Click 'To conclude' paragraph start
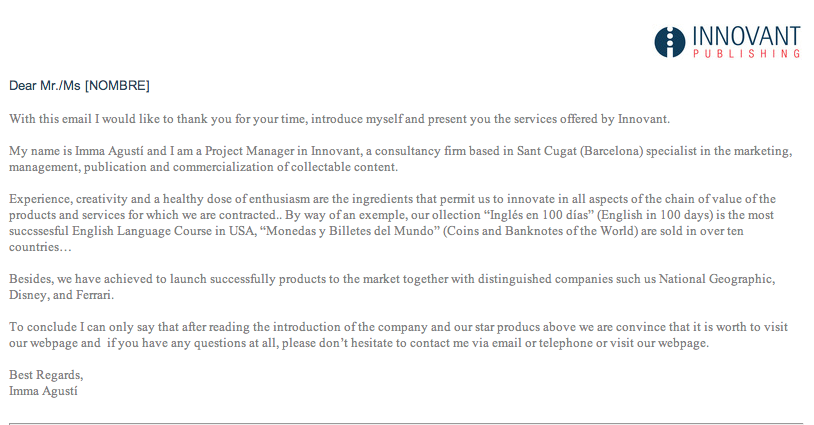Image resolution: width=814 pixels, height=425 pixels. (x=43, y=327)
